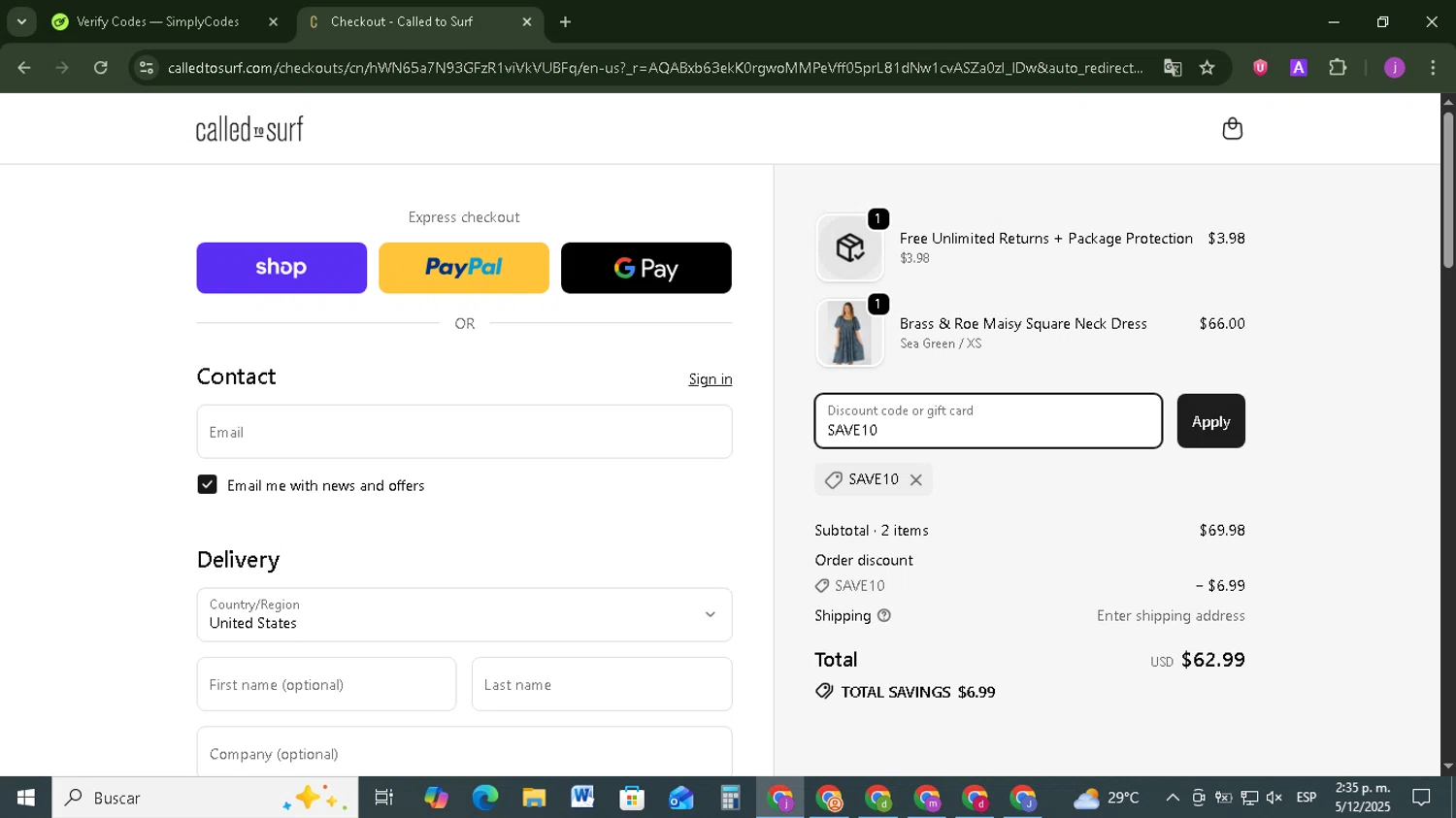Open the Chrome extensions puzzle icon
This screenshot has width=1456, height=818.
coord(1338,68)
